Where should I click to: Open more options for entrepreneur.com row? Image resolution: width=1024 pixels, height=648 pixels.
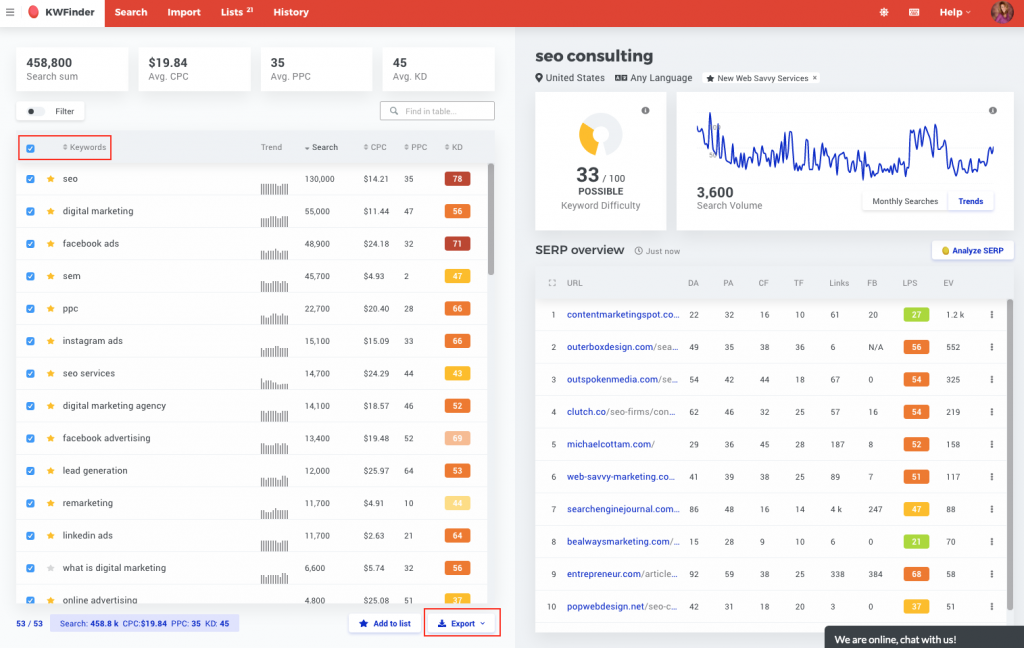tap(991, 574)
